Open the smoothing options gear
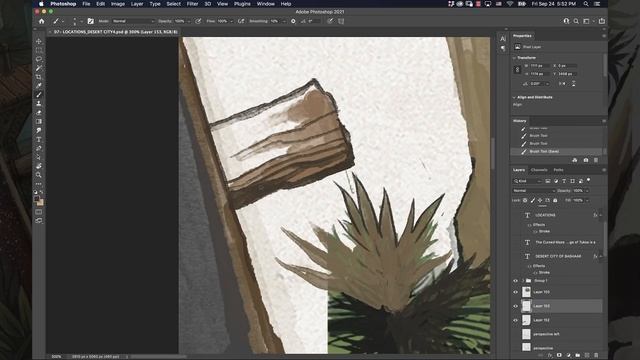This screenshot has width=640, height=360. pos(293,21)
